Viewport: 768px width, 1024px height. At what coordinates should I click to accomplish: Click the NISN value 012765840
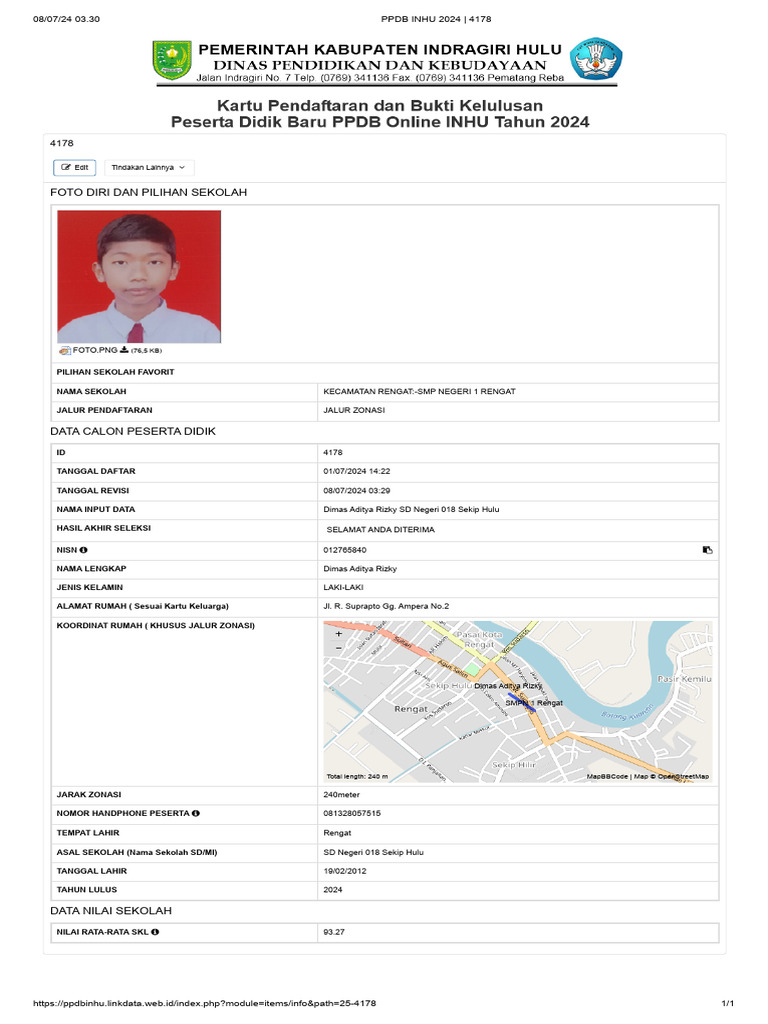pyautogui.click(x=345, y=550)
